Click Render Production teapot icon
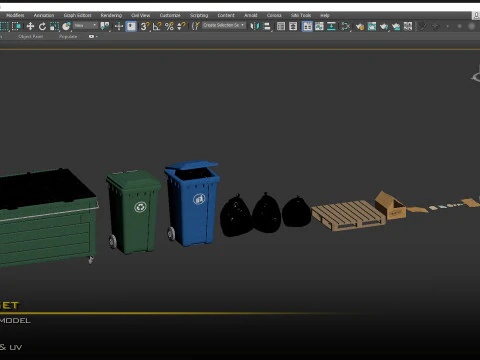The height and width of the screenshot is (360, 480). [x=384, y=26]
